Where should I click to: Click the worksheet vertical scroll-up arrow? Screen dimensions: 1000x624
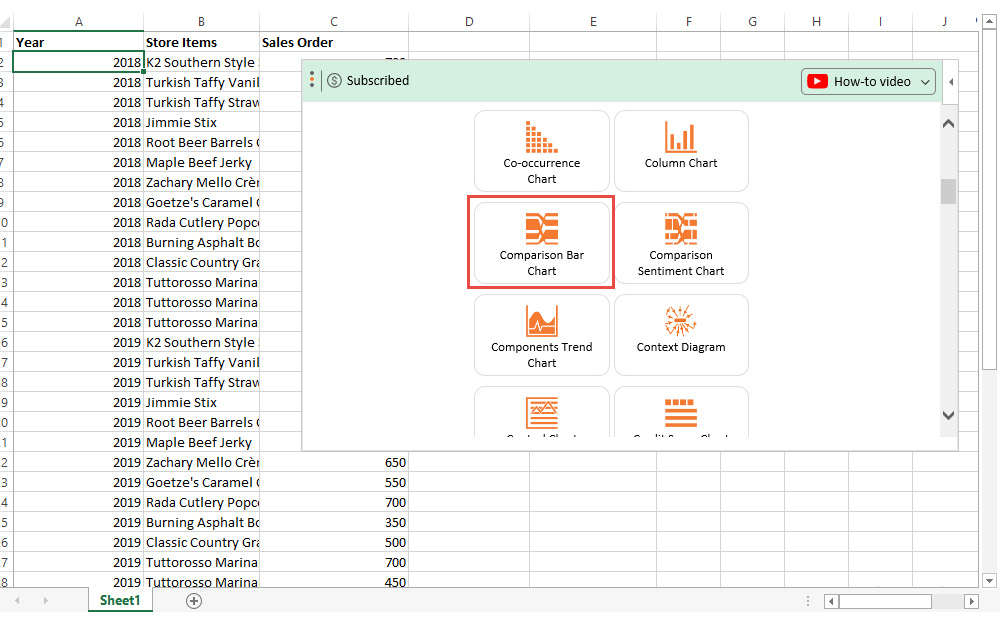tap(989, 22)
